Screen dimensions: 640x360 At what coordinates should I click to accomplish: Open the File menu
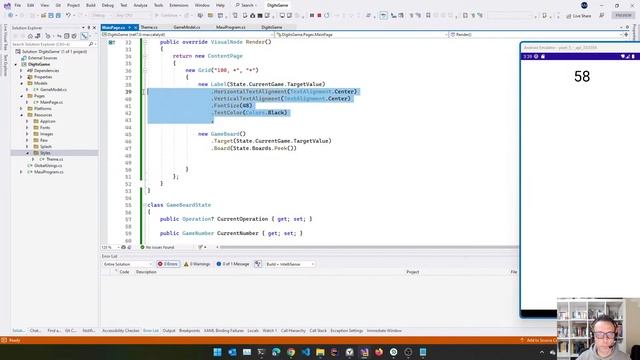tap(18, 5)
